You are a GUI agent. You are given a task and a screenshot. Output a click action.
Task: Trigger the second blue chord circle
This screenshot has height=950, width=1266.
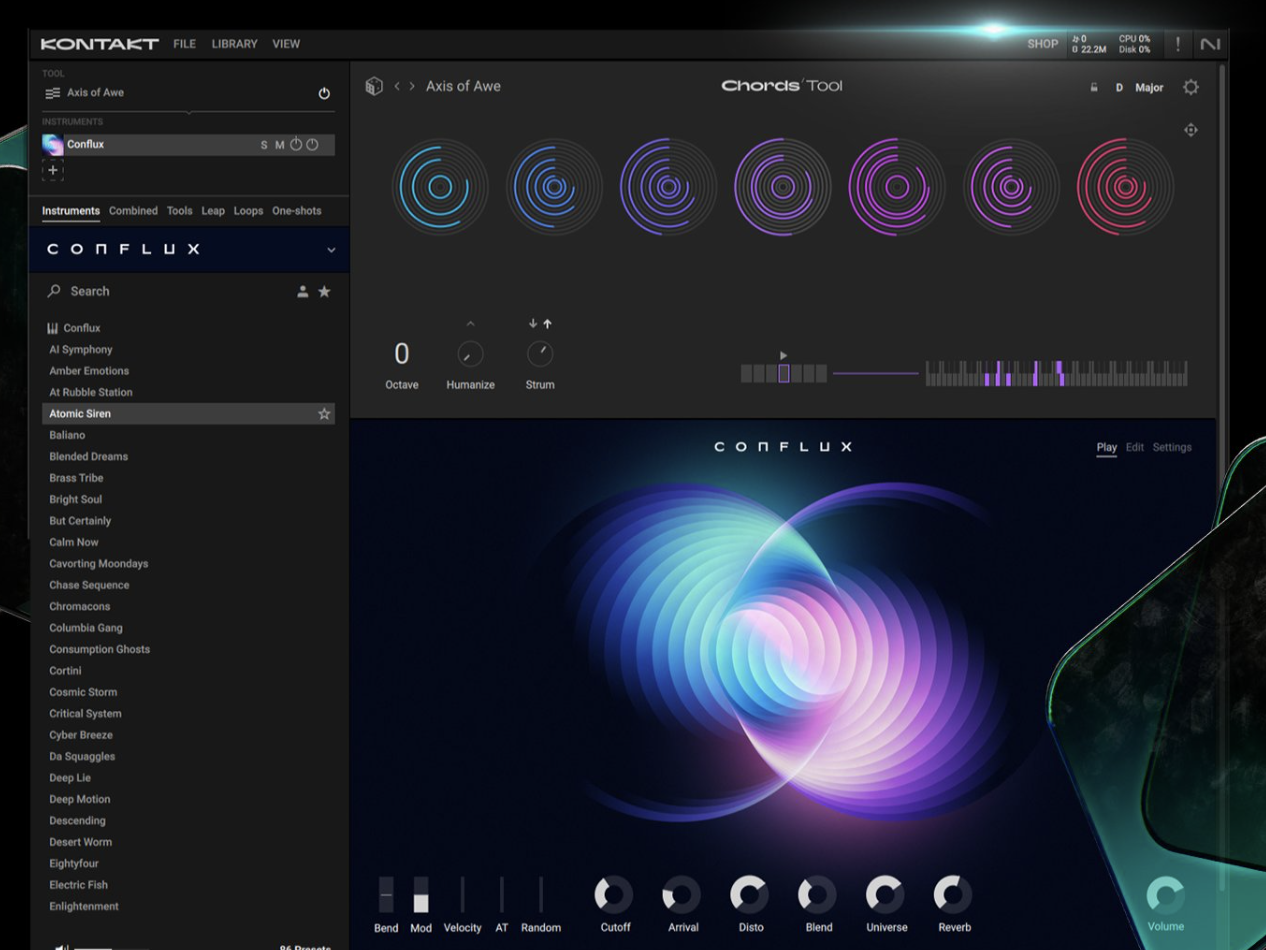tap(554, 187)
